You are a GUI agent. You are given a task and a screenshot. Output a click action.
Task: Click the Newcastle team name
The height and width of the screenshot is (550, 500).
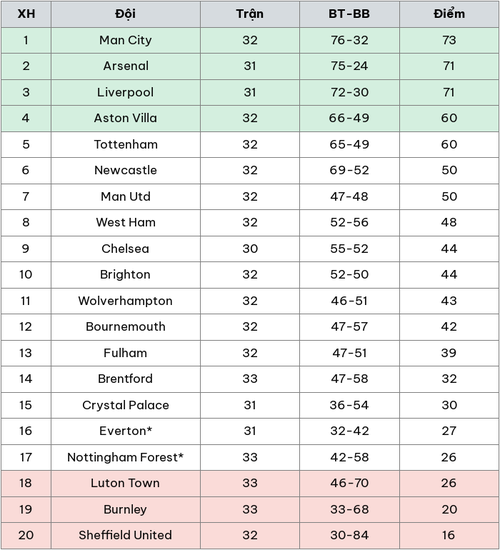pos(126,170)
